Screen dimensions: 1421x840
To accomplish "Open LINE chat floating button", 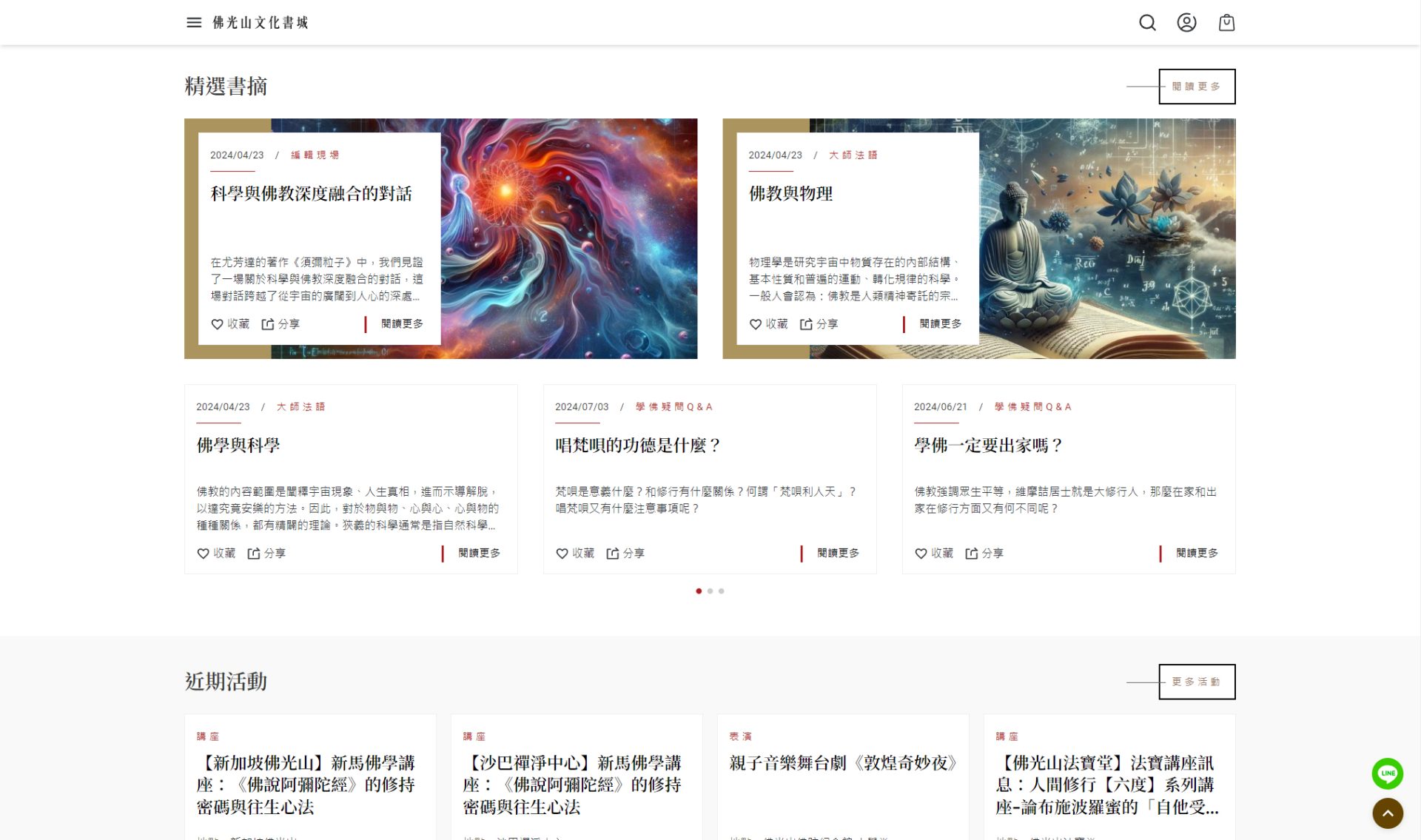I will click(1387, 773).
